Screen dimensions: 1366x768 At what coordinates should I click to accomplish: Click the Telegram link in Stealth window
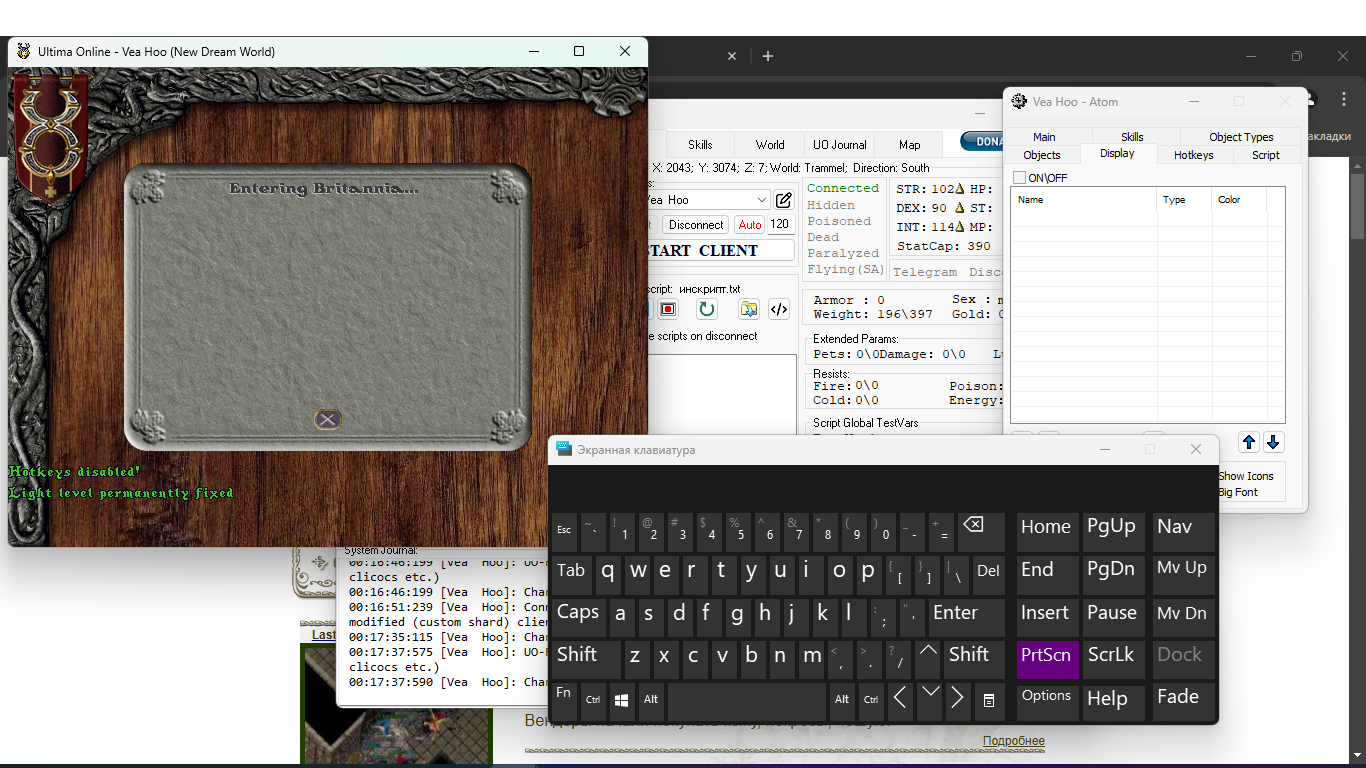(924, 272)
